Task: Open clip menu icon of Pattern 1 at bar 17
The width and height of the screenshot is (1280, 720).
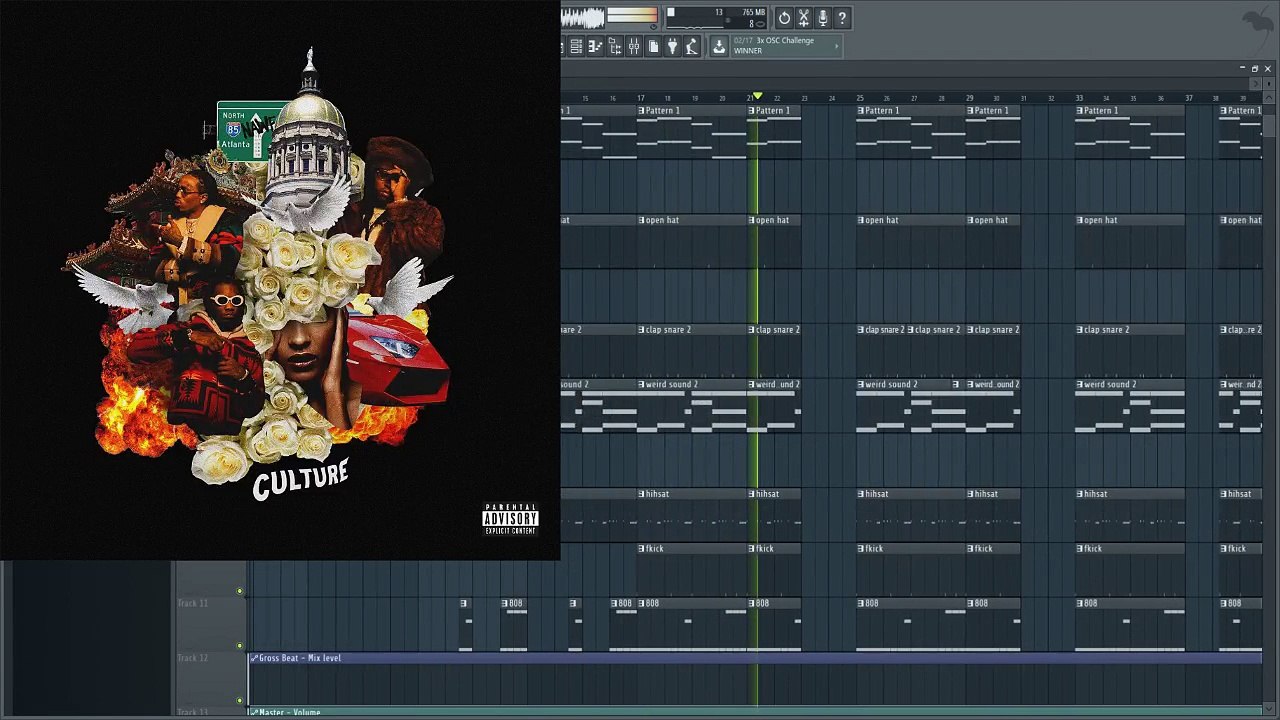Action: coord(643,111)
